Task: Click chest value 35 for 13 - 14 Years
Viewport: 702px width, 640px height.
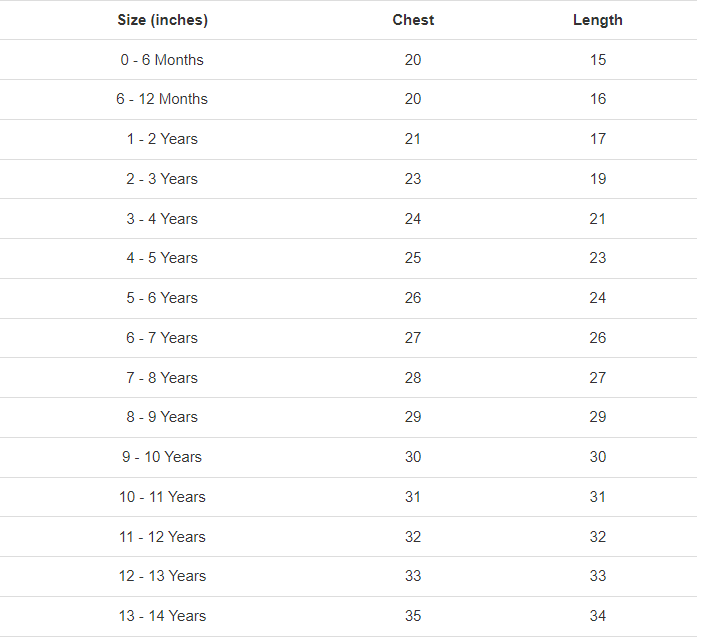Action: click(x=413, y=616)
